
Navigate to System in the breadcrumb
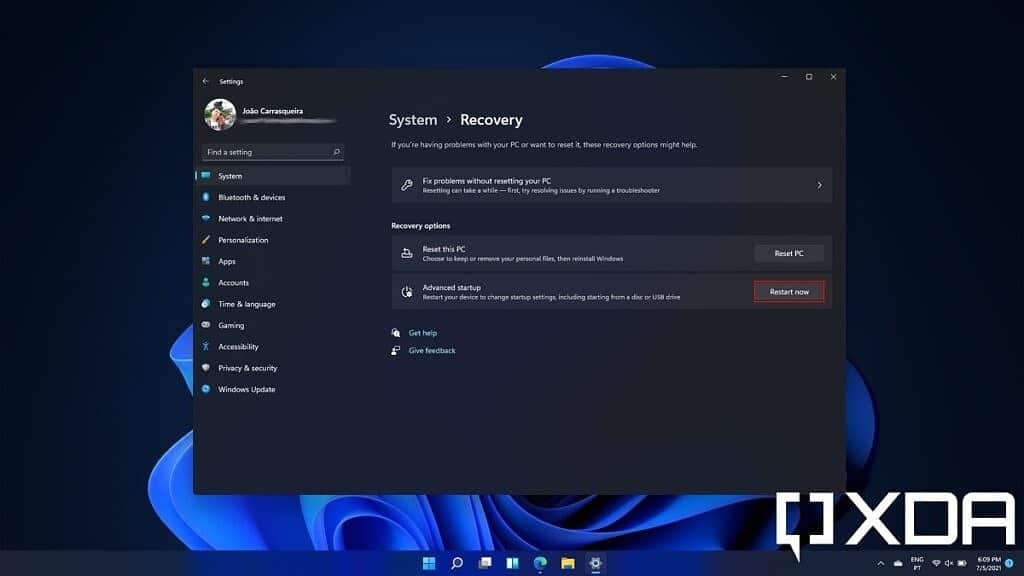(x=413, y=120)
